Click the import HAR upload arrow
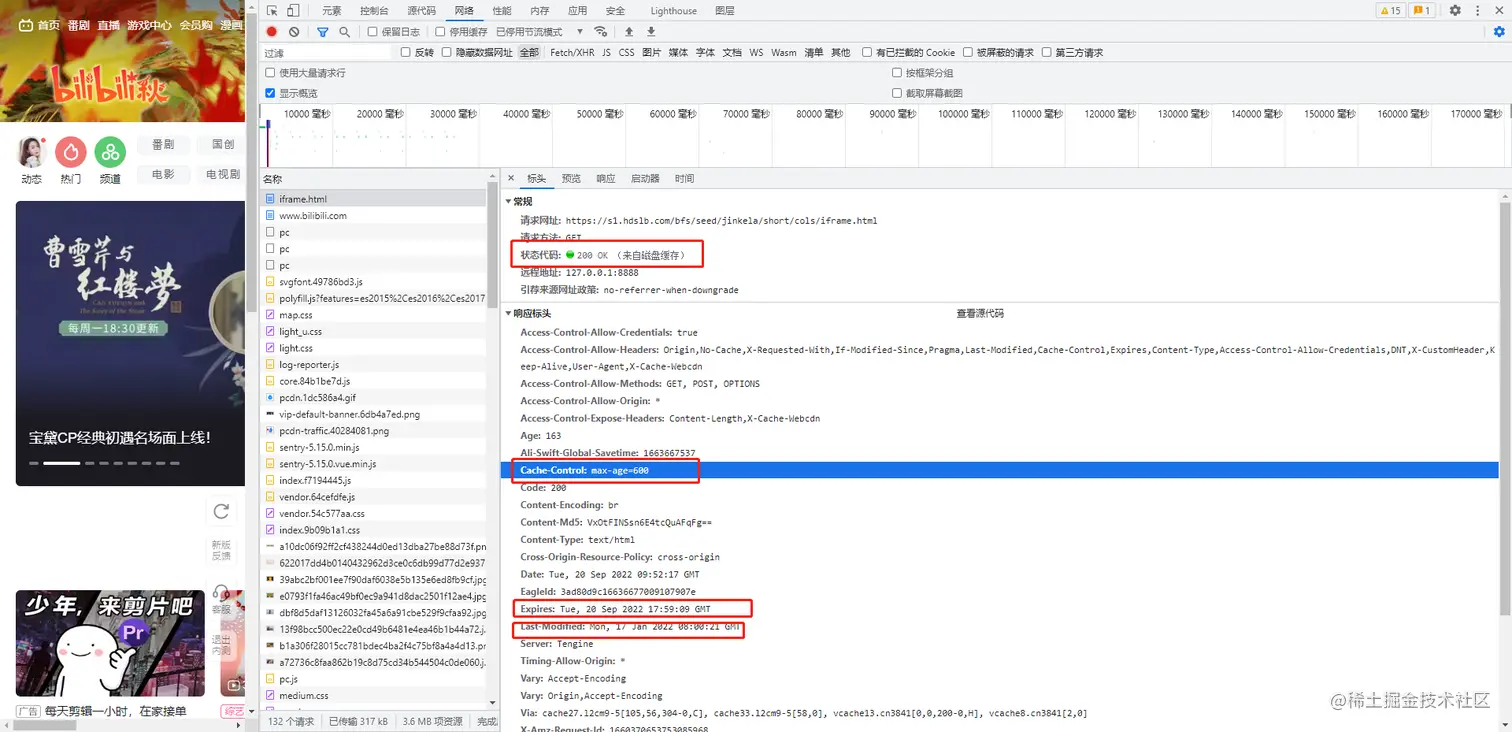This screenshot has width=1512, height=732. [629, 32]
